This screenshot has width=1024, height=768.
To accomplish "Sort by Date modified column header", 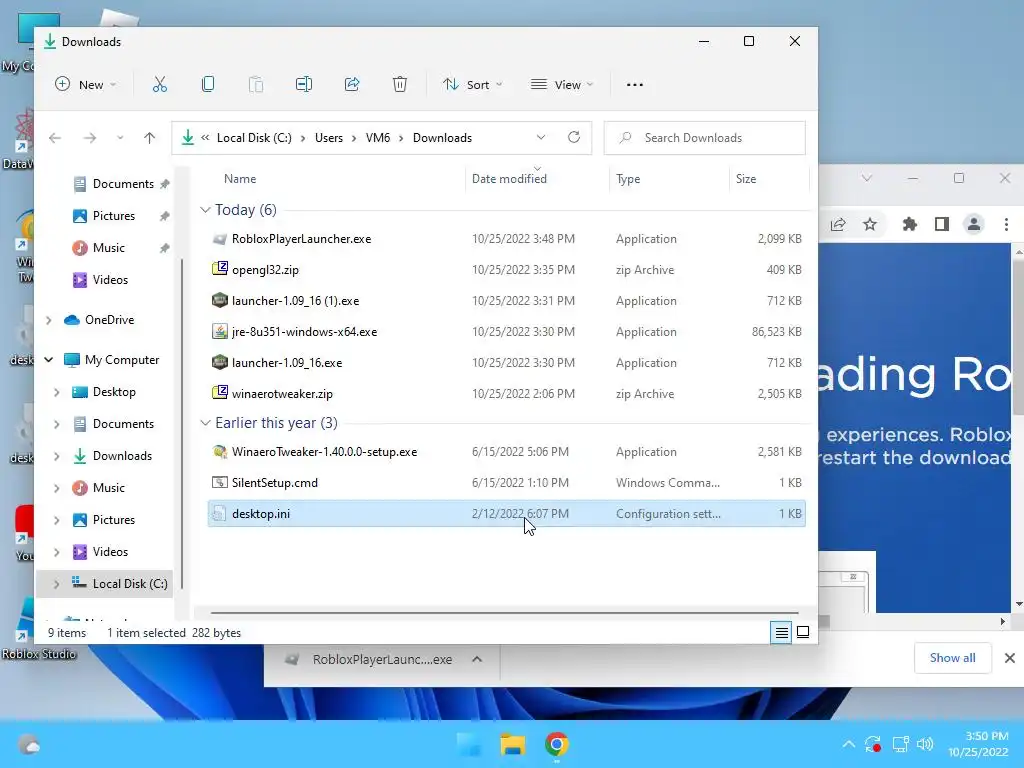I will (x=509, y=179).
